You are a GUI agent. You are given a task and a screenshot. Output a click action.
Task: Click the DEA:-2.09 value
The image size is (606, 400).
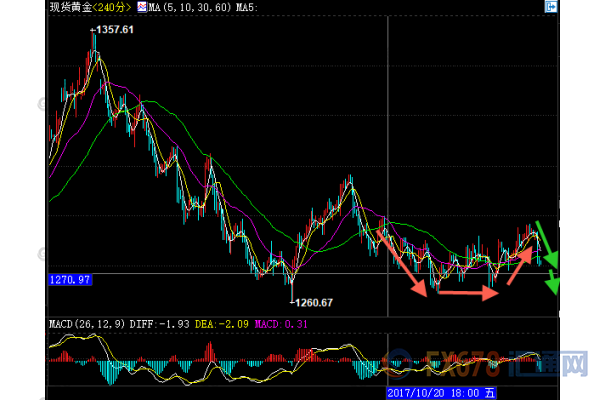click(x=221, y=324)
